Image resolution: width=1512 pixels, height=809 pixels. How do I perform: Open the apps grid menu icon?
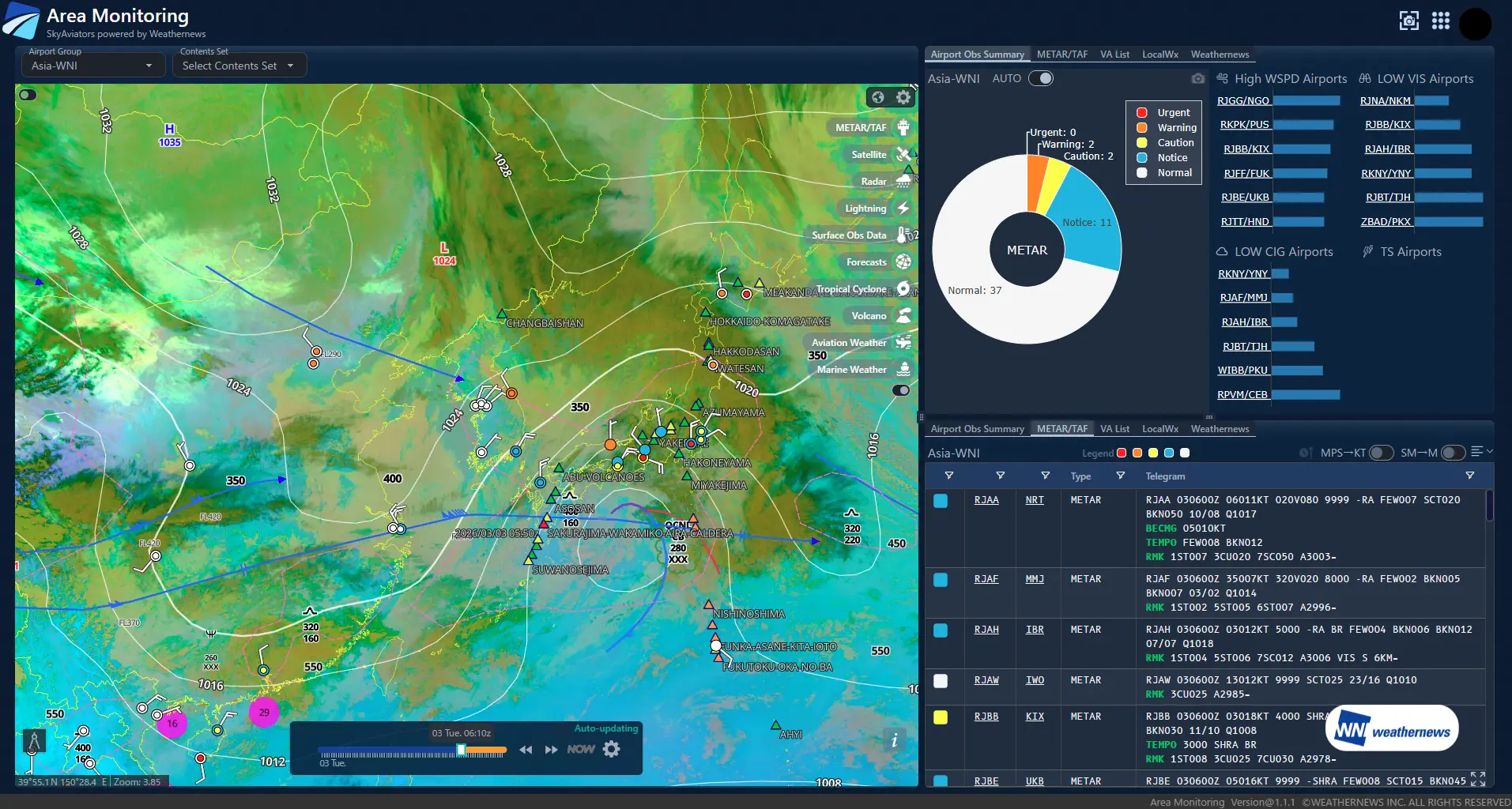tap(1440, 21)
